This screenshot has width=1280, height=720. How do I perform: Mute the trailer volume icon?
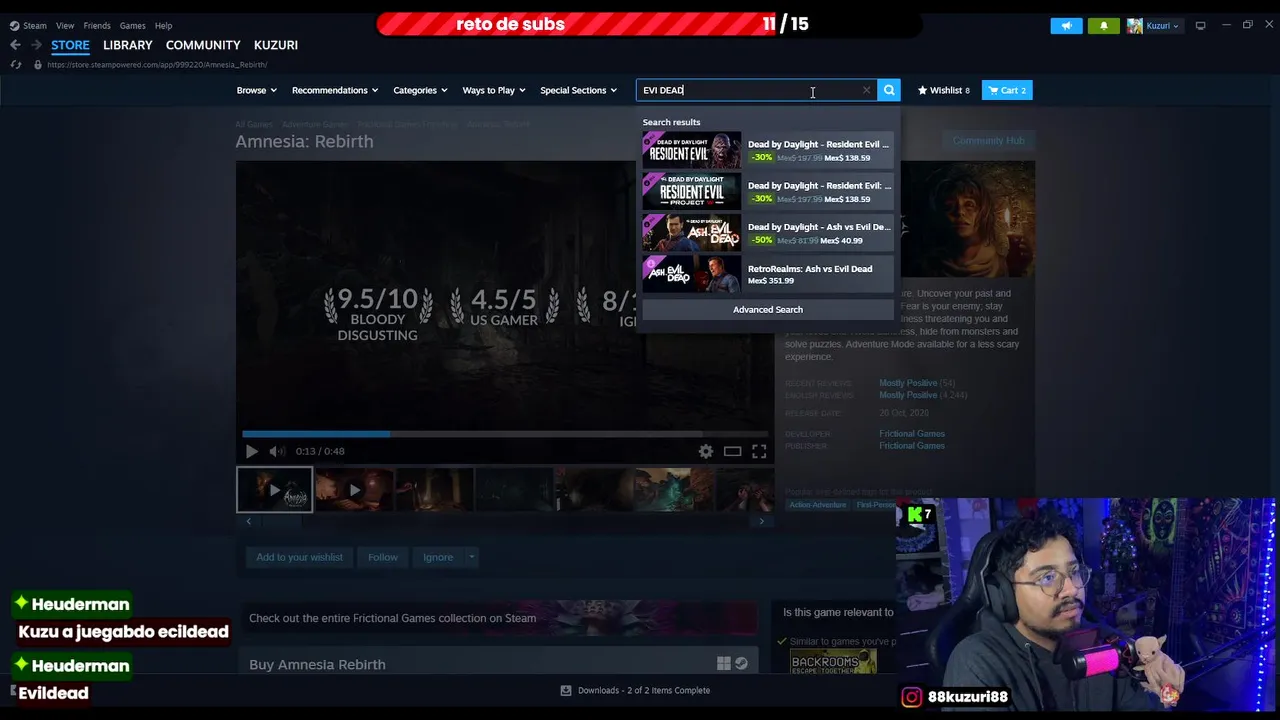[277, 451]
